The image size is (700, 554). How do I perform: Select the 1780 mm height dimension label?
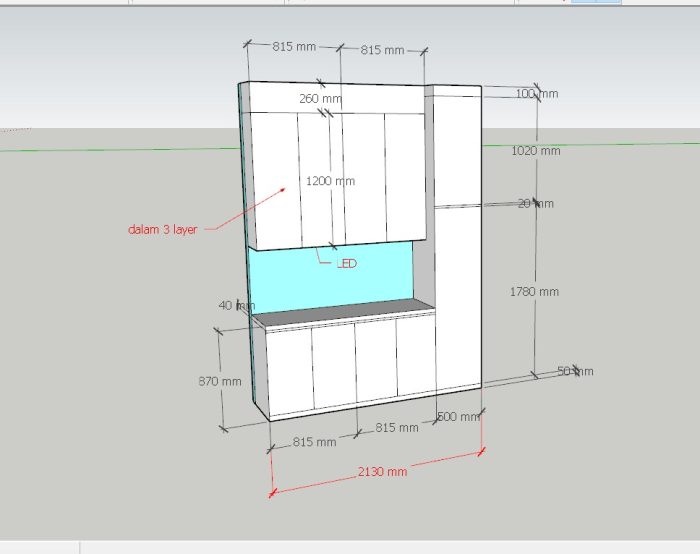(534, 292)
